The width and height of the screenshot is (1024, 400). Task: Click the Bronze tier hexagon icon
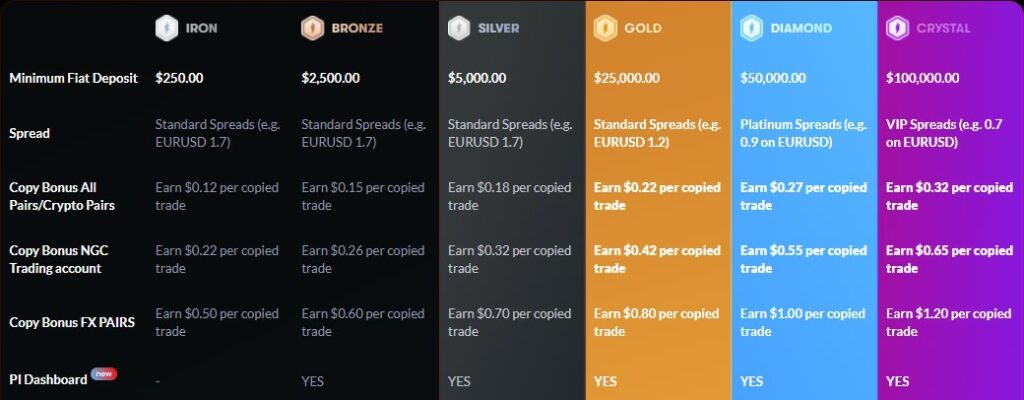[313, 29]
